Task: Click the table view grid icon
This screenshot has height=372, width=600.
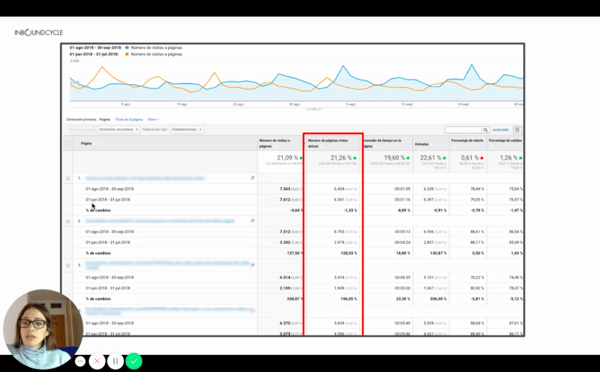Action: point(517,130)
